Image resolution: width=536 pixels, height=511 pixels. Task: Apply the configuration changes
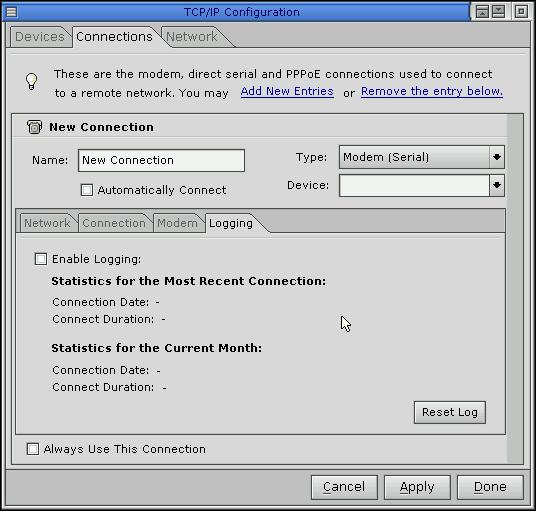417,487
